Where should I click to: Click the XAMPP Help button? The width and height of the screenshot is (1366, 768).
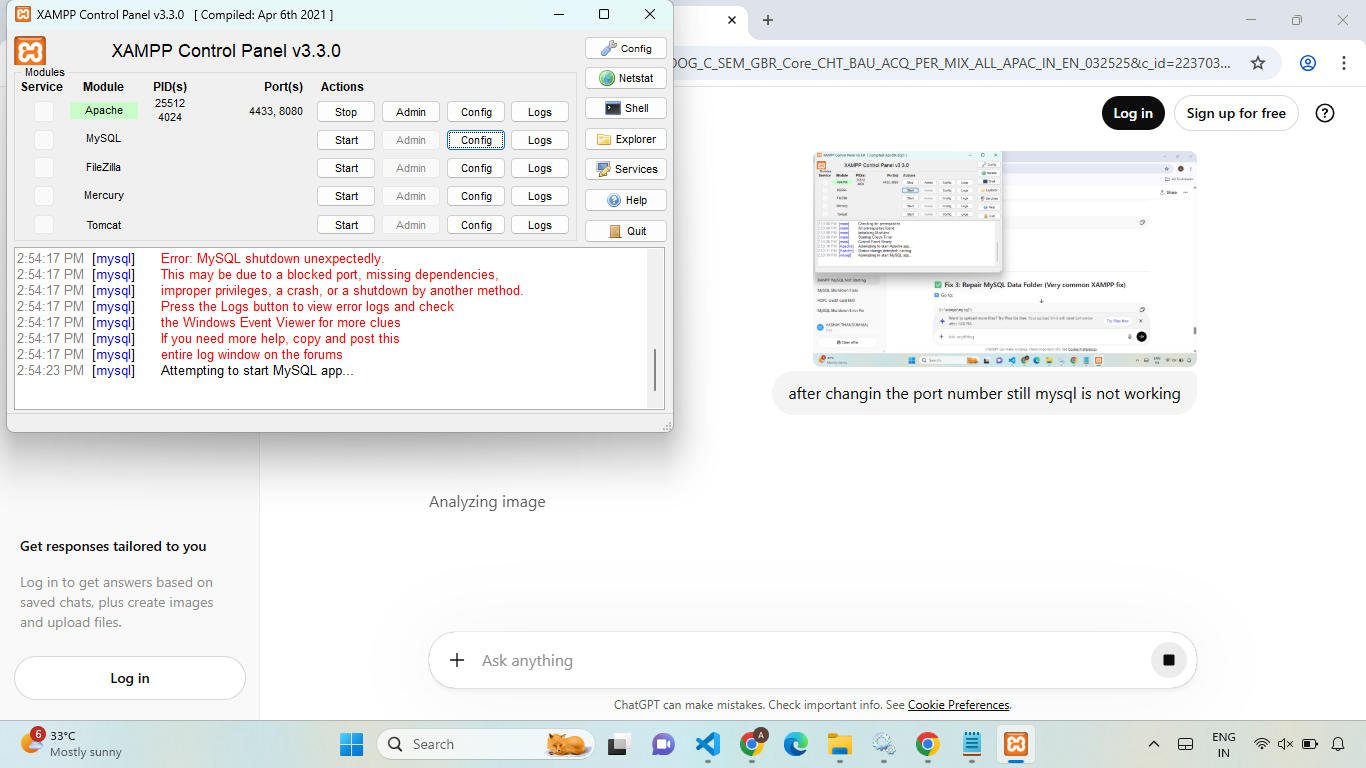pos(625,200)
